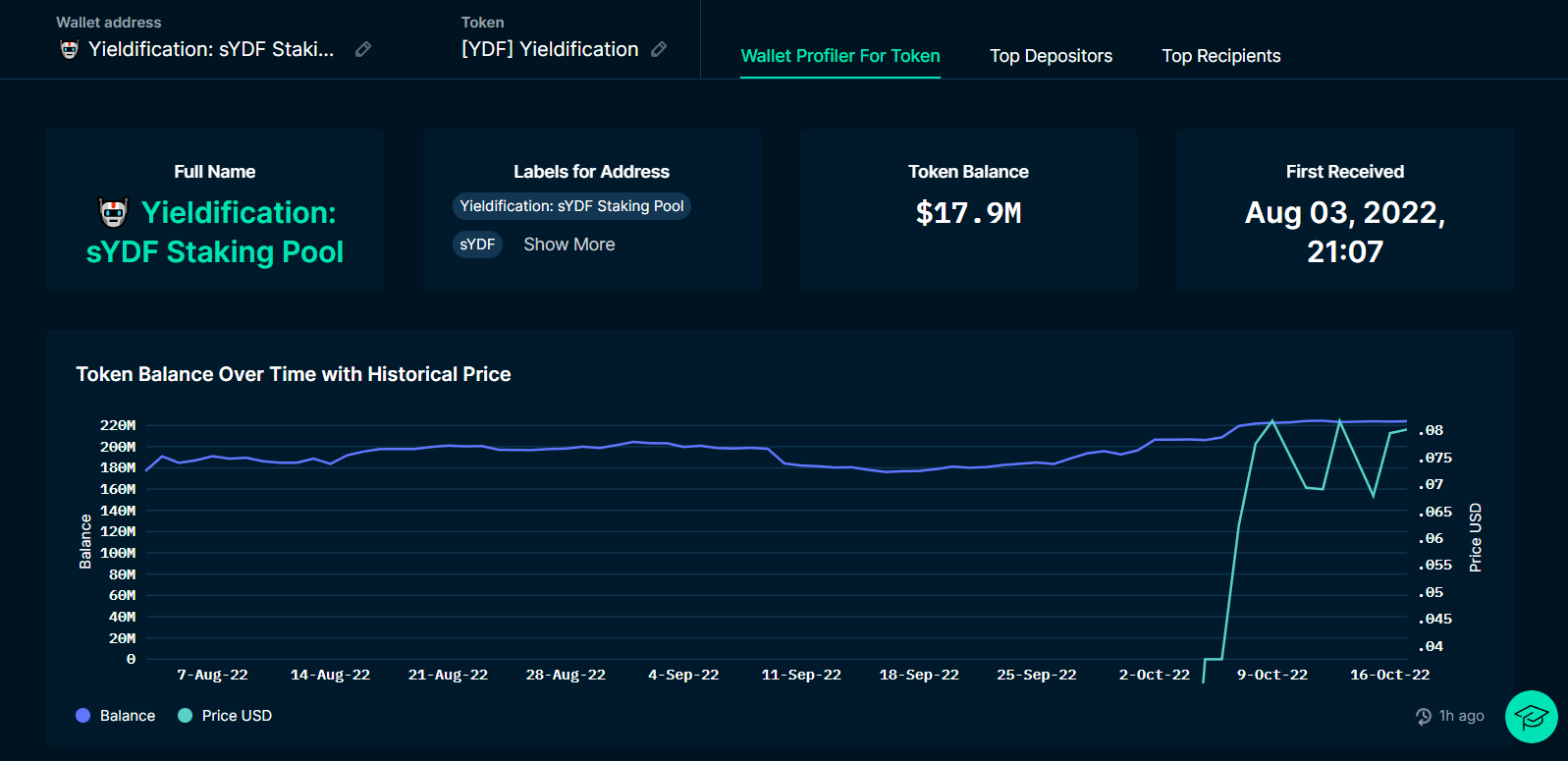Click the .08 price axis label
The image size is (1568, 761).
click(x=1431, y=430)
